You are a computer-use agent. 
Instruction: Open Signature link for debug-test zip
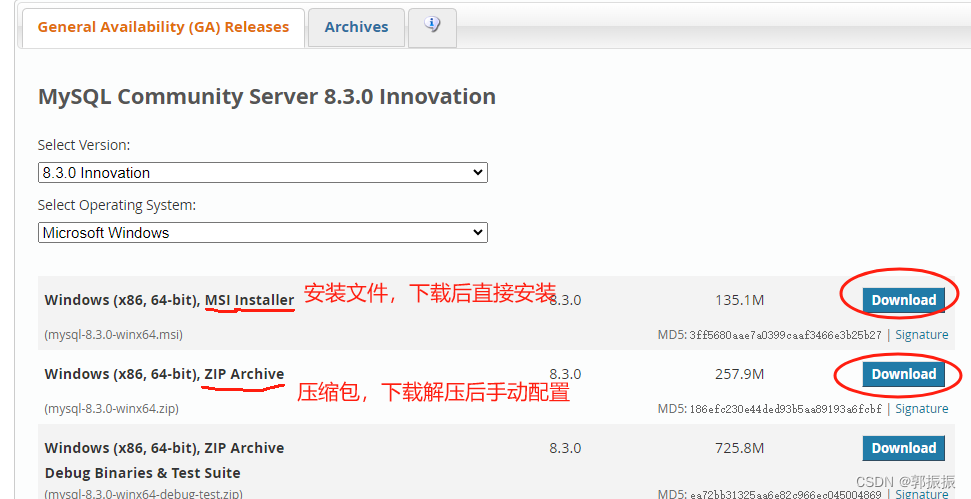click(921, 493)
